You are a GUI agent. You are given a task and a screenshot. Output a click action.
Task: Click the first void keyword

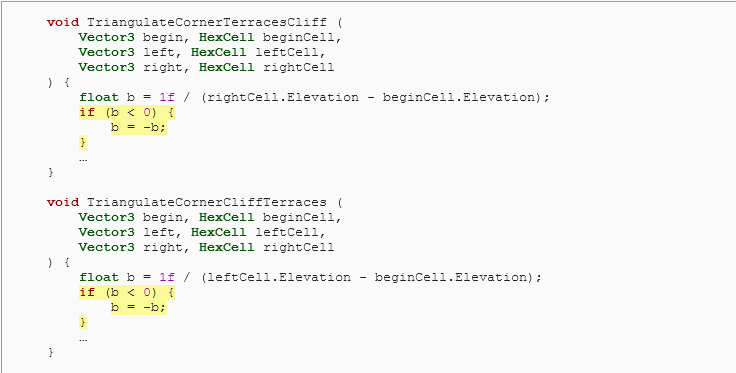pyautogui.click(x=63, y=22)
